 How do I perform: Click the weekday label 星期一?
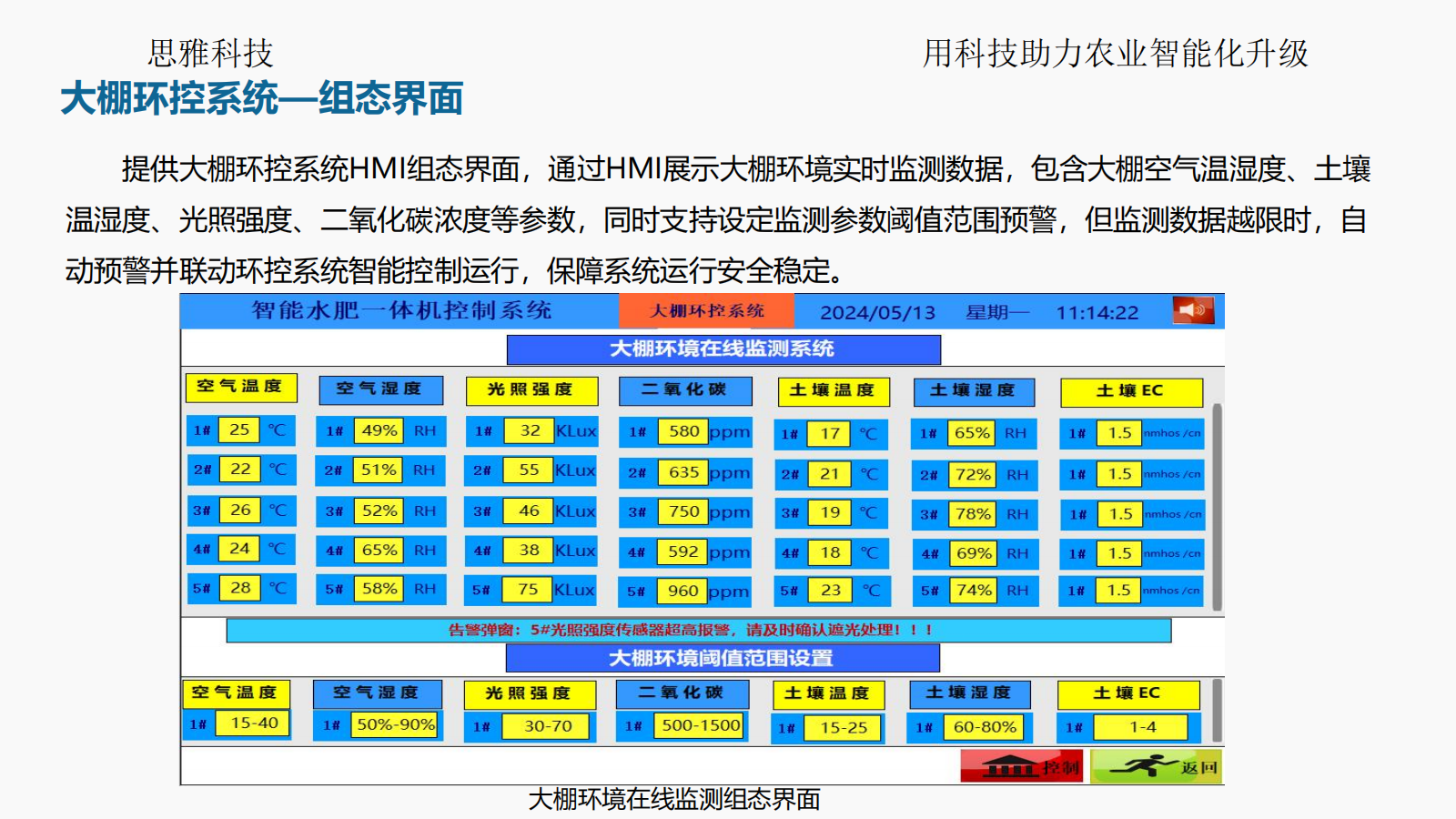(x=996, y=312)
